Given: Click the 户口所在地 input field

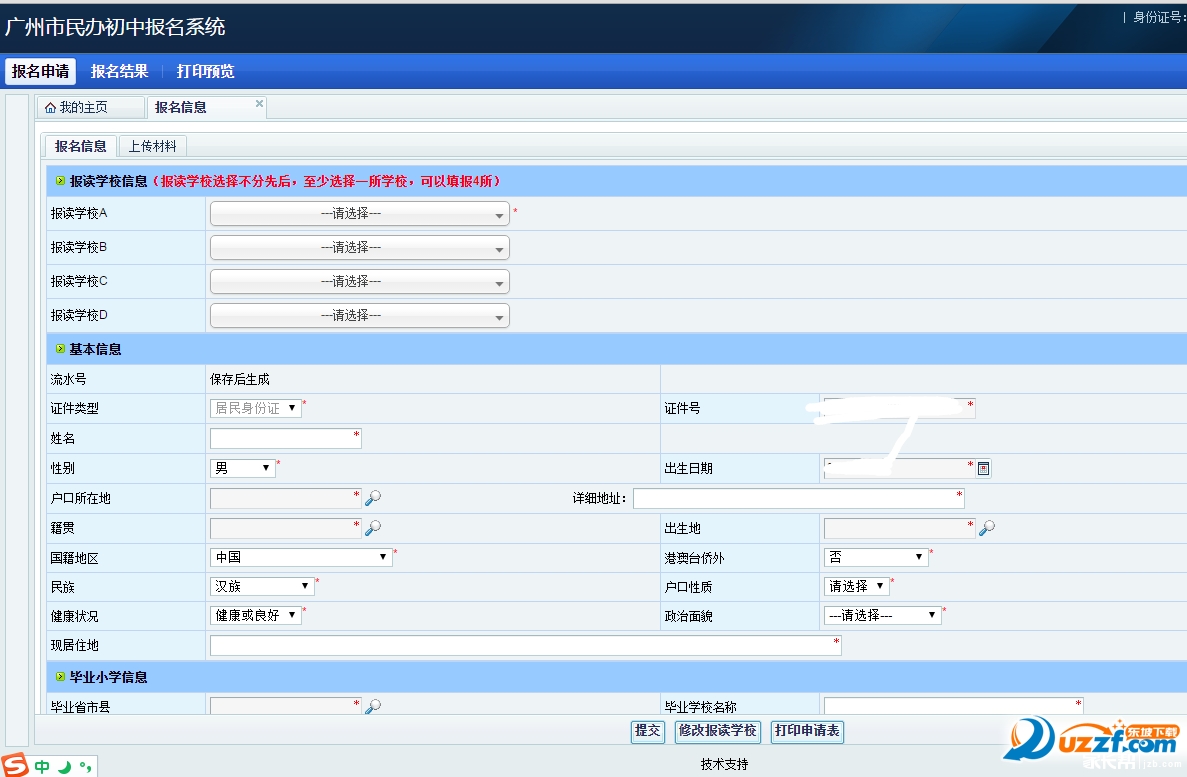Looking at the screenshot, I should (285, 498).
